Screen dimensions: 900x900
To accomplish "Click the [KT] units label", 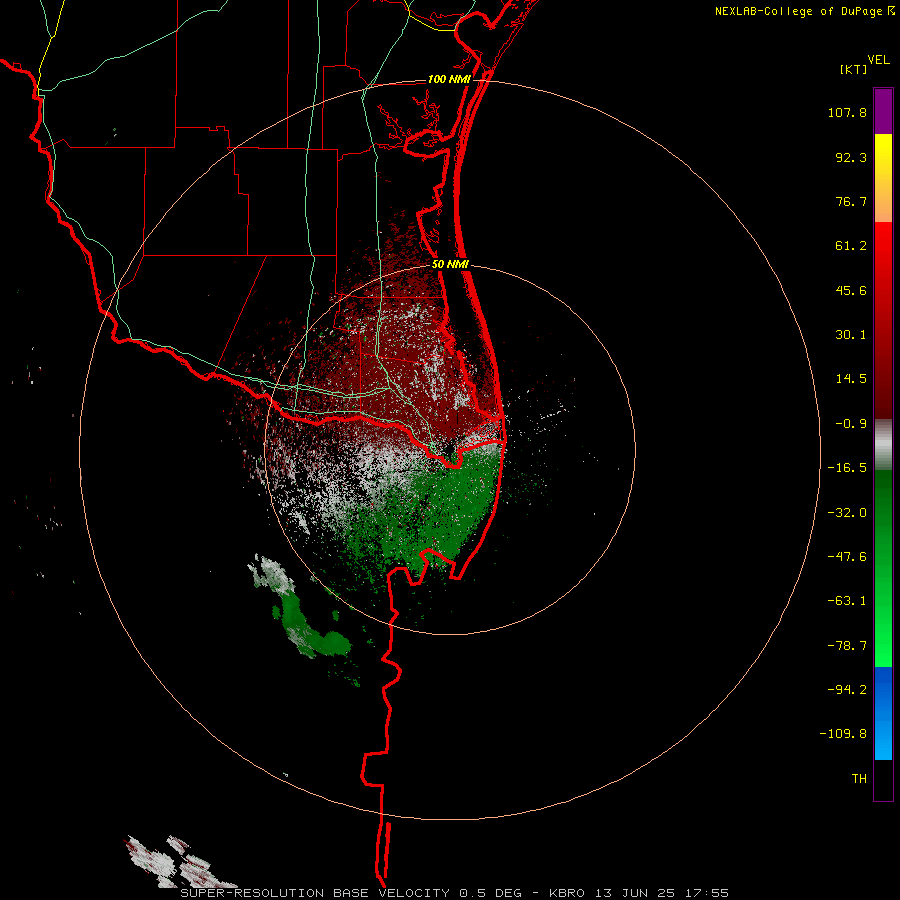I will (854, 69).
